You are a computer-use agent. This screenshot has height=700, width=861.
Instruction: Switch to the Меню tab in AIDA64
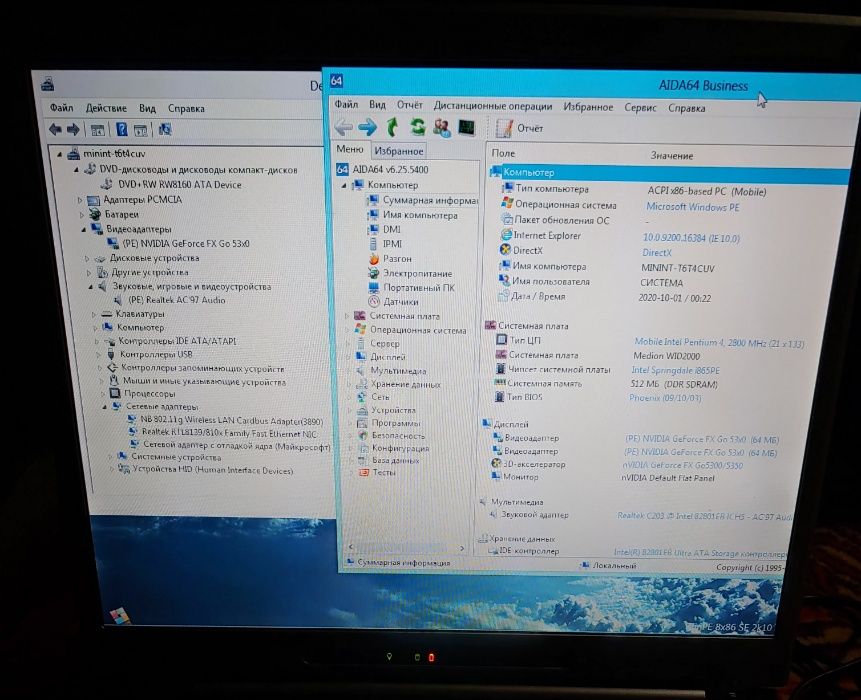click(x=350, y=149)
